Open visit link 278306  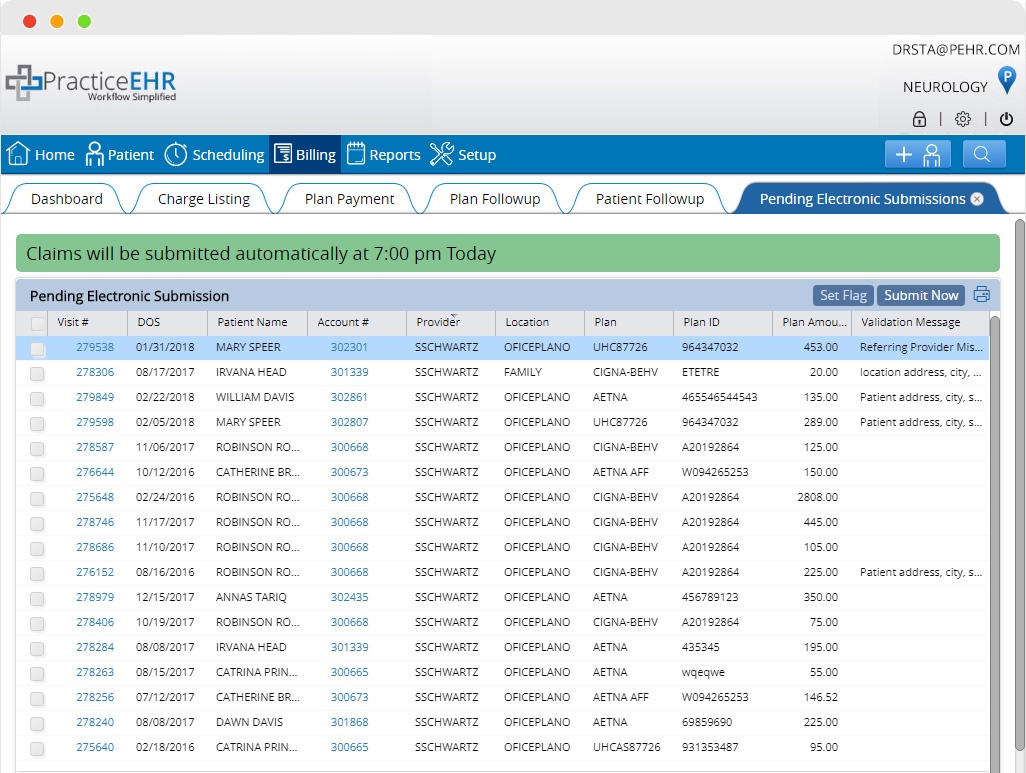tap(95, 372)
